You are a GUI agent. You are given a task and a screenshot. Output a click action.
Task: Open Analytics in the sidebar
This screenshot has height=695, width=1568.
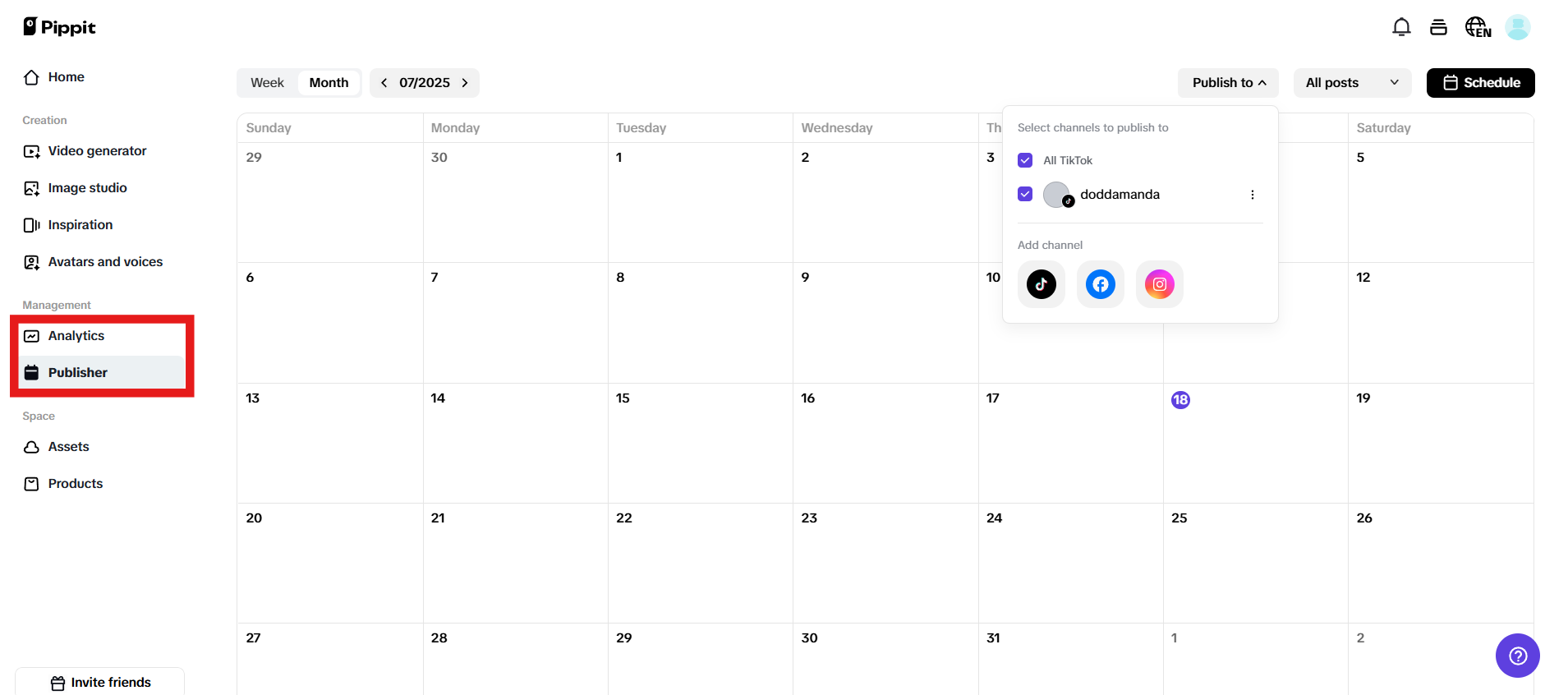(76, 336)
